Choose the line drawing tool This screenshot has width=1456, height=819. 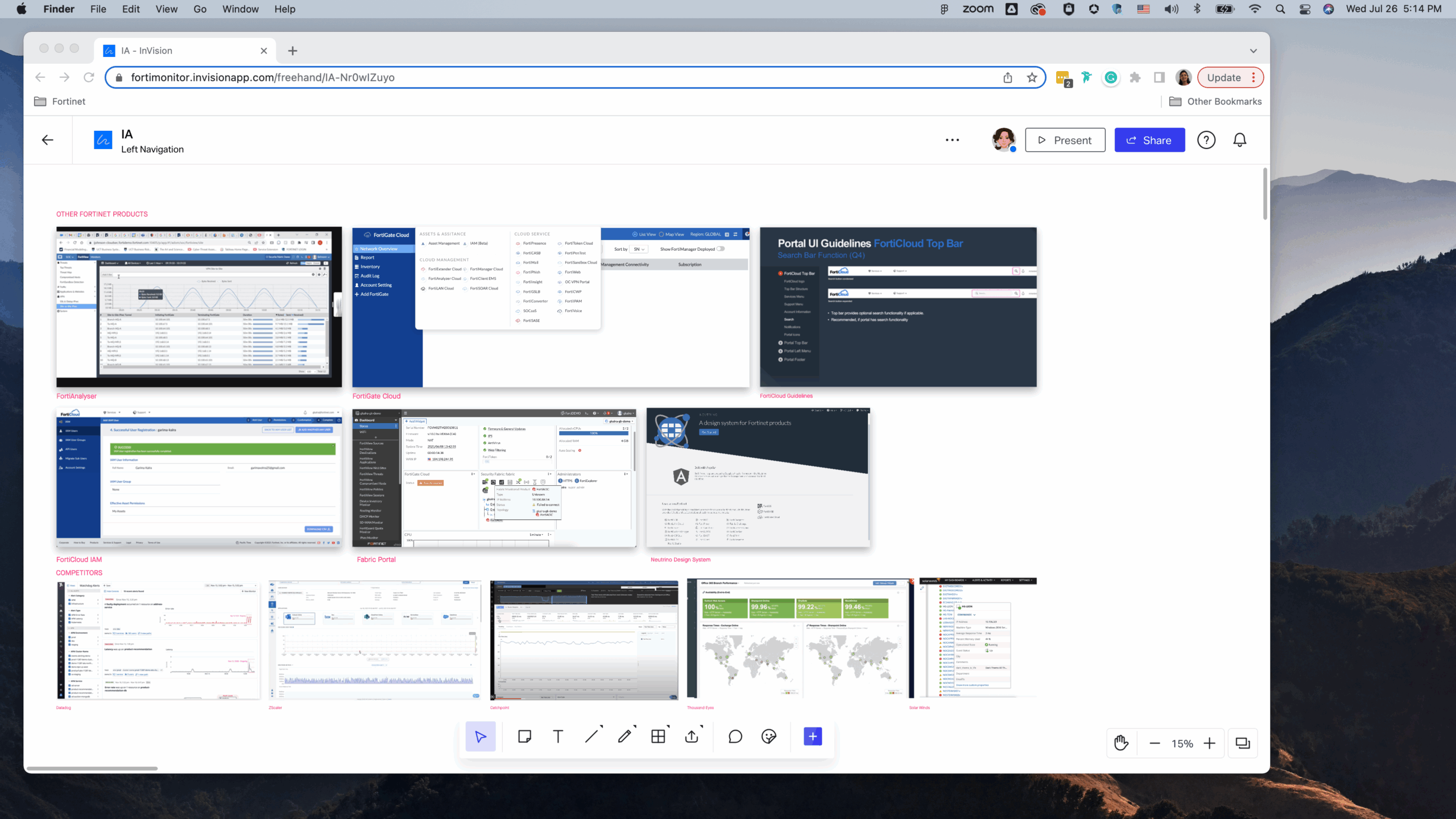[591, 737]
